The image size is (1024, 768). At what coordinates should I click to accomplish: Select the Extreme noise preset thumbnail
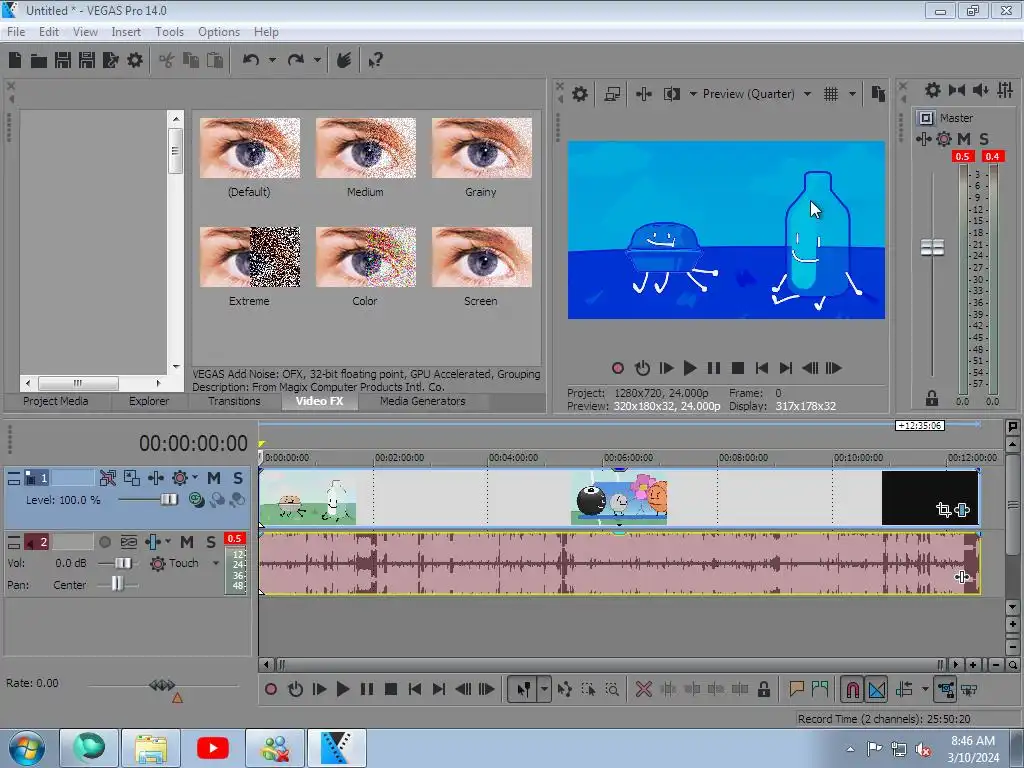(249, 257)
